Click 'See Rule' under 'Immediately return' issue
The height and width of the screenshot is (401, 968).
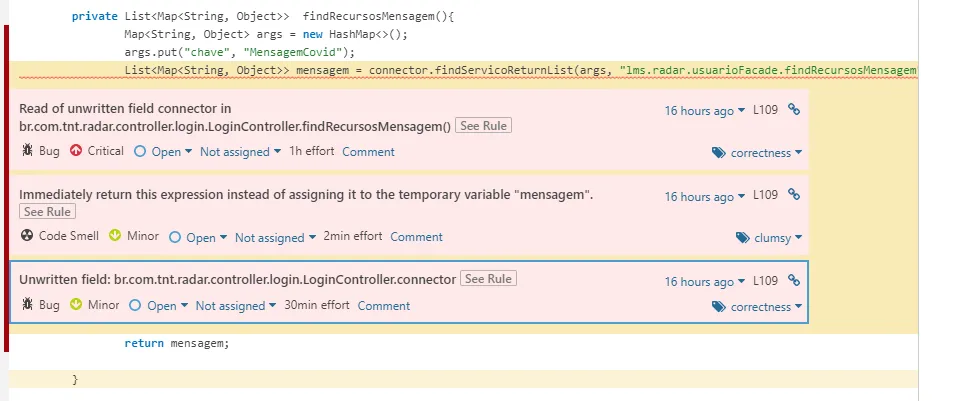[x=47, y=212]
